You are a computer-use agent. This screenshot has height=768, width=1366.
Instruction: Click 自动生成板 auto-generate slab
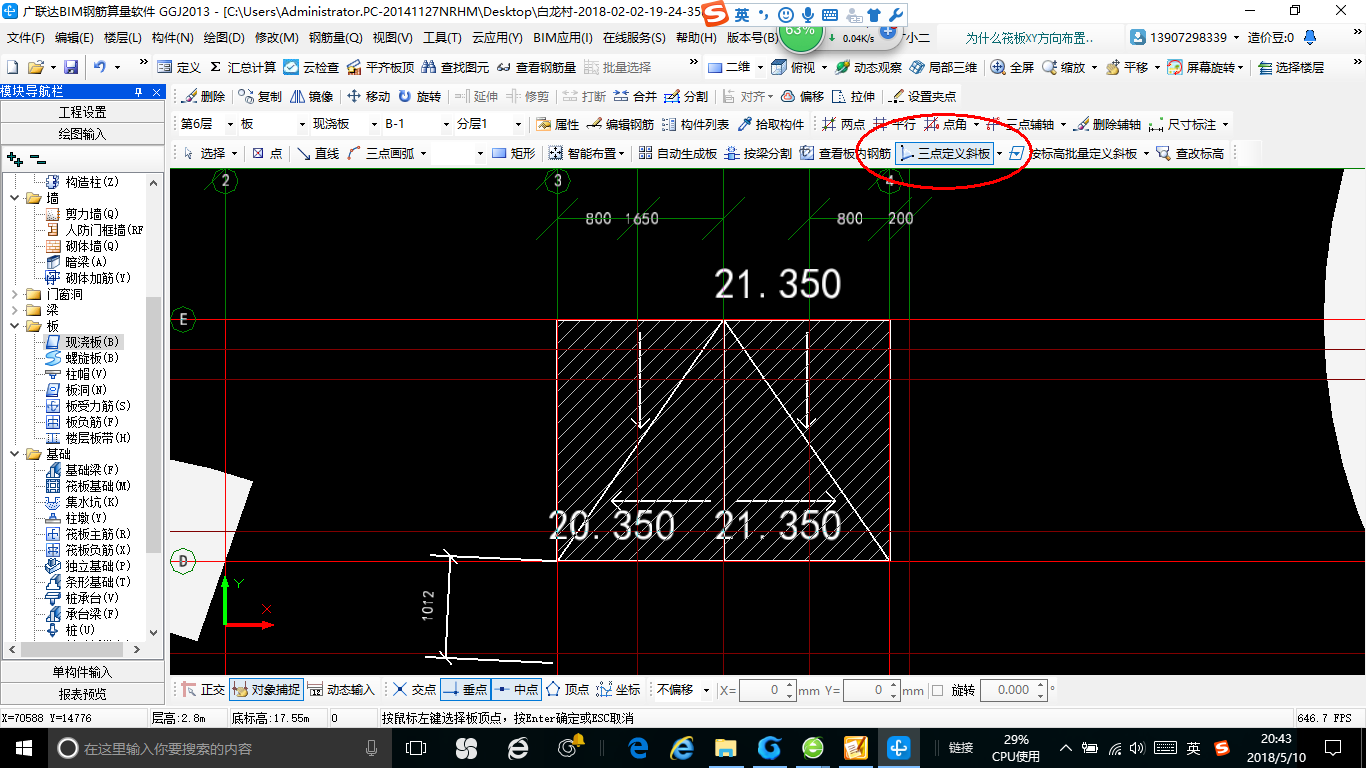coord(677,153)
